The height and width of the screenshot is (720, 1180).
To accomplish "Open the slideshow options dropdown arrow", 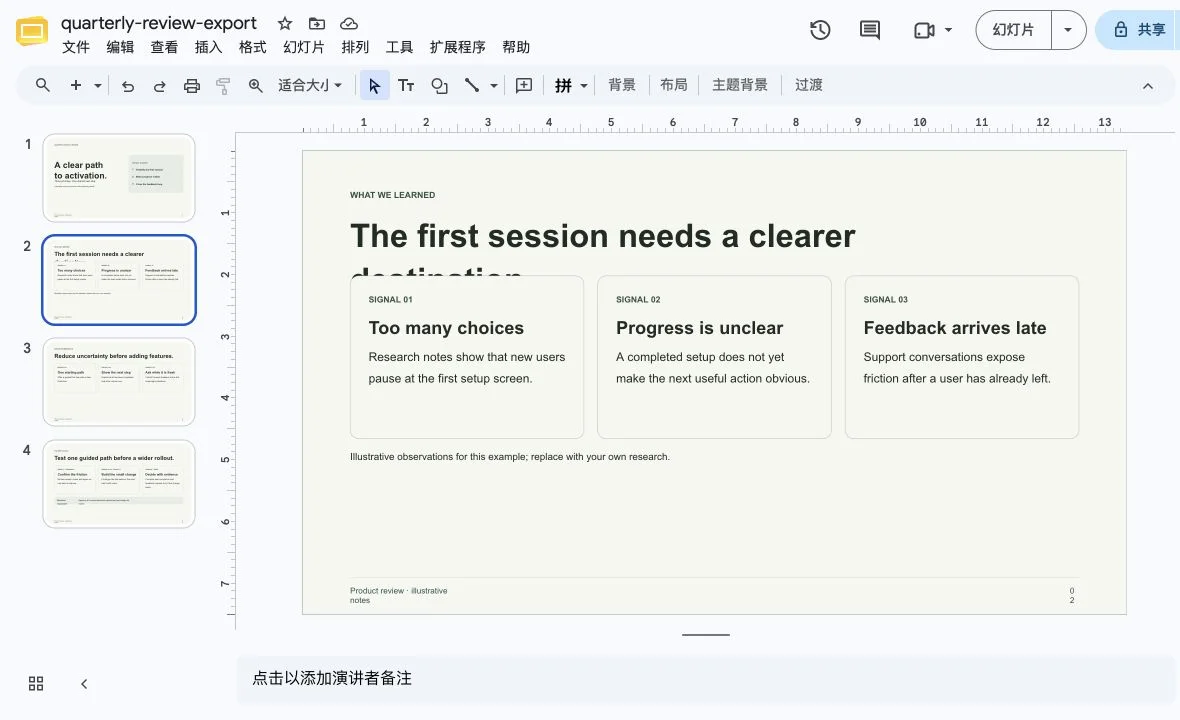I will tap(1068, 30).
